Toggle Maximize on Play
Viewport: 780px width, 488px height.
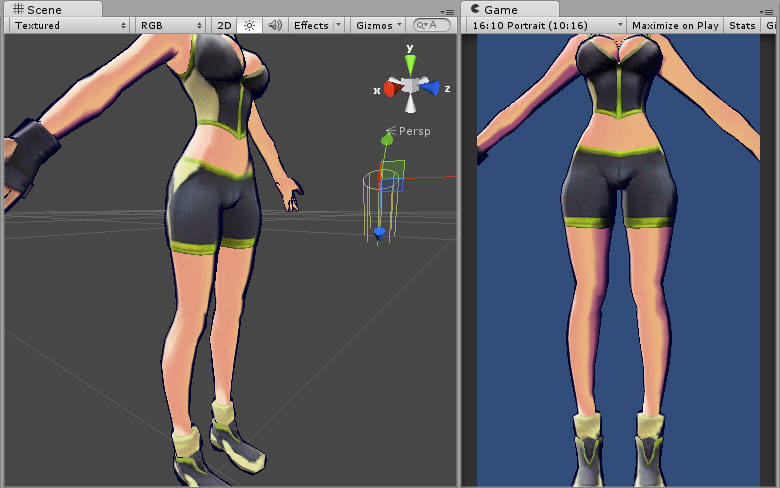[675, 25]
